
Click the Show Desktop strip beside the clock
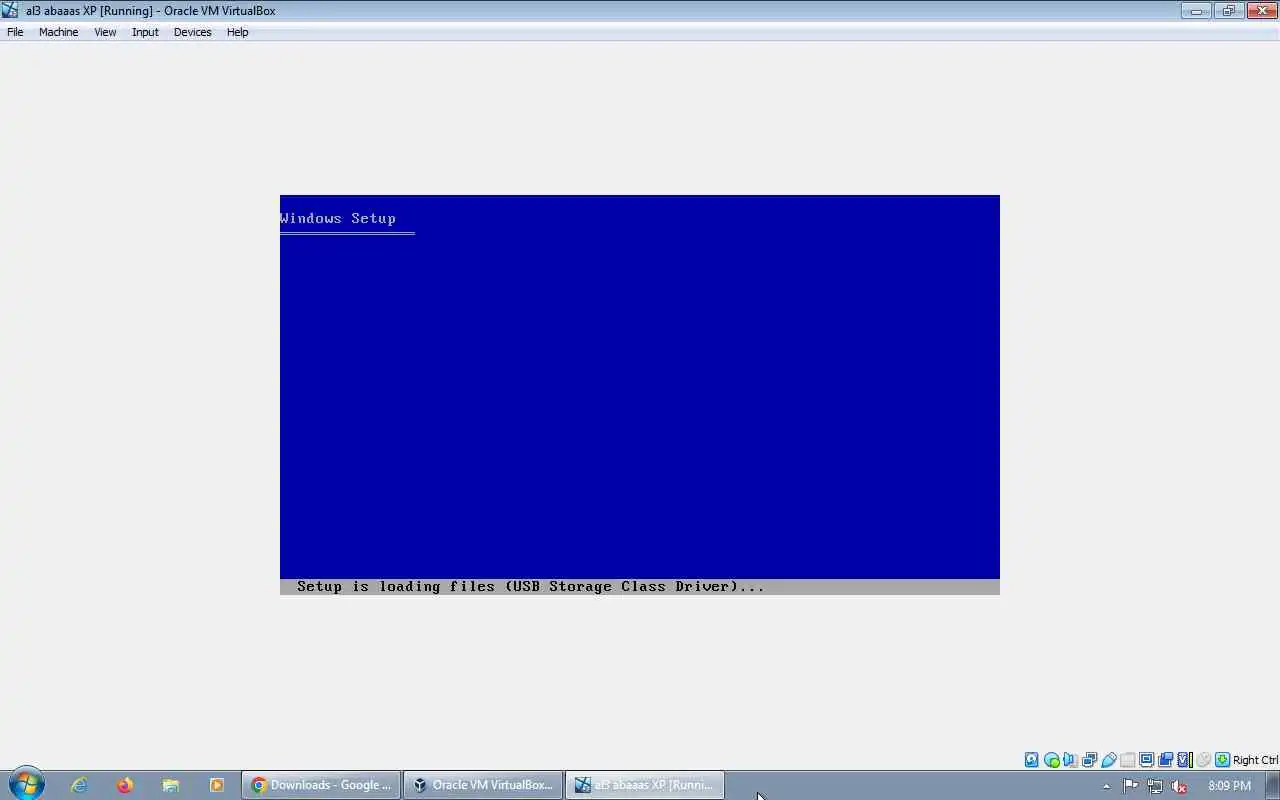point(1273,785)
